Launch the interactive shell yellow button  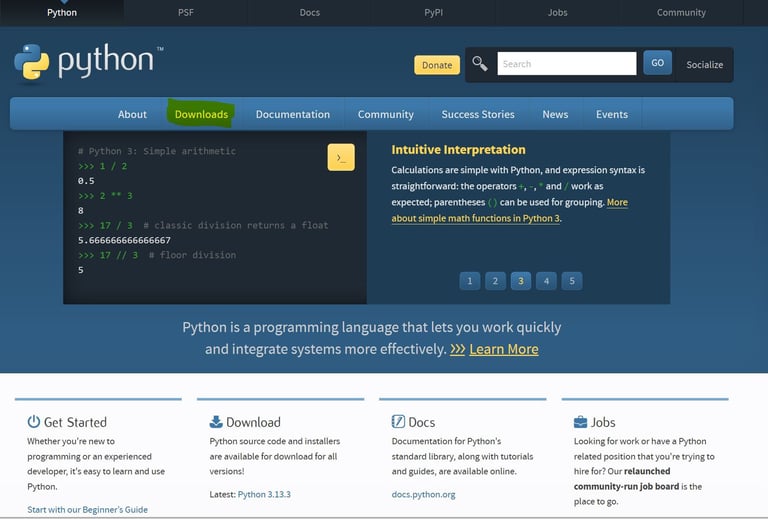coord(341,157)
